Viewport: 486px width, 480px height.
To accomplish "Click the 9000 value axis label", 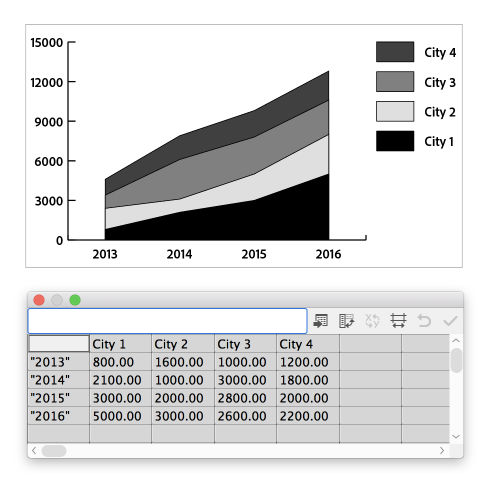I will 49,122.
